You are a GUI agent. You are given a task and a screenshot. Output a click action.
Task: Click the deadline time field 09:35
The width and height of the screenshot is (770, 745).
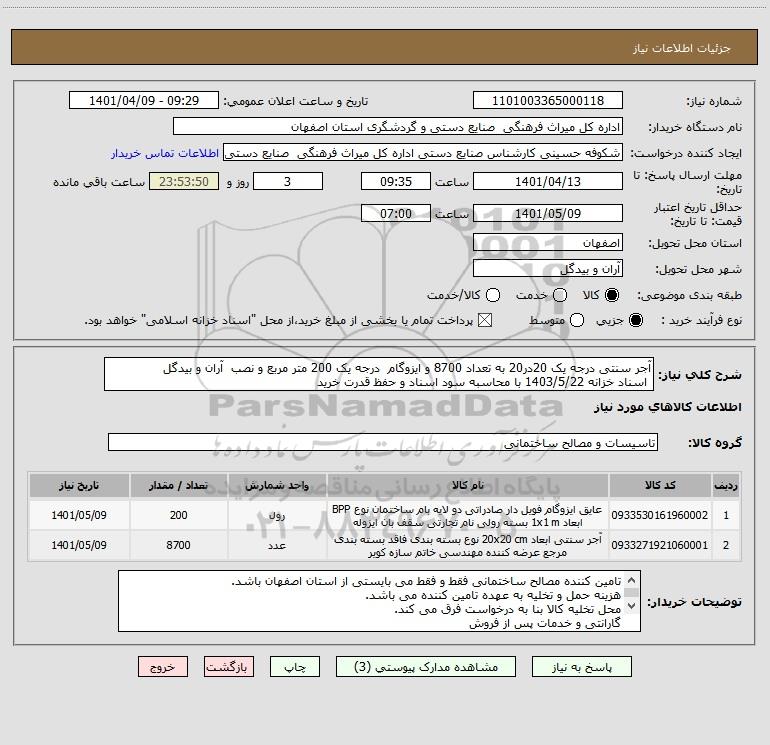click(396, 181)
